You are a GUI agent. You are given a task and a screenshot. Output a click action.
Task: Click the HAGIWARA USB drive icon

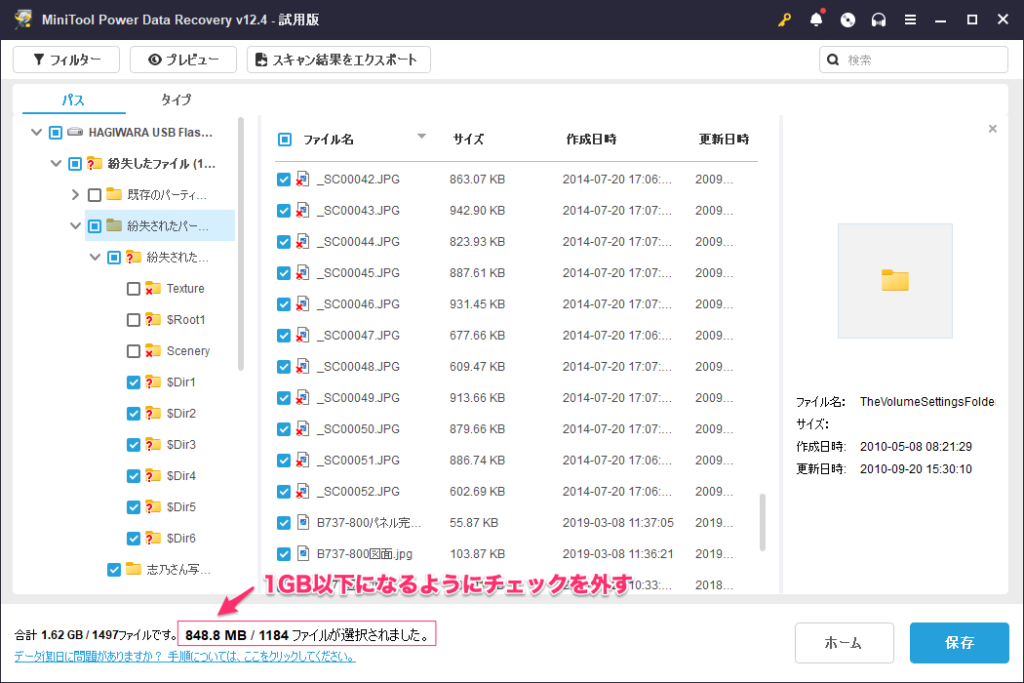coord(76,132)
